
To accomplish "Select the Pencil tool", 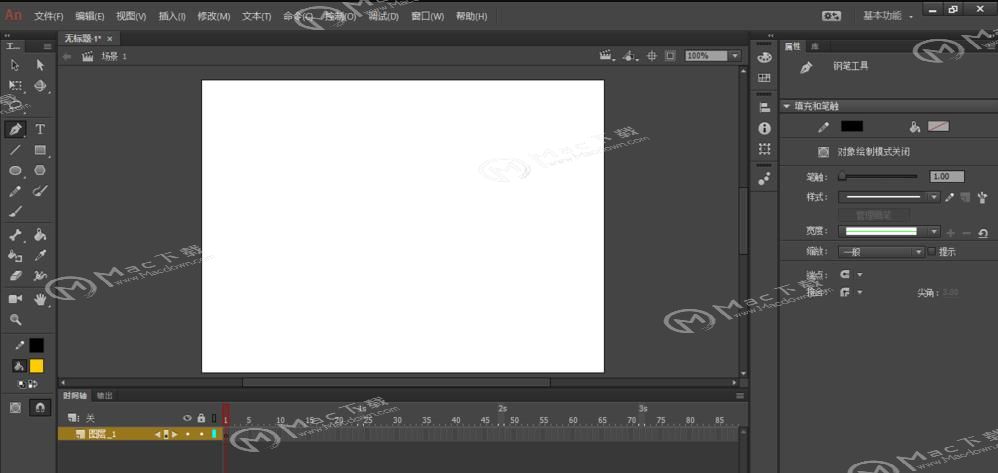I will point(15,191).
